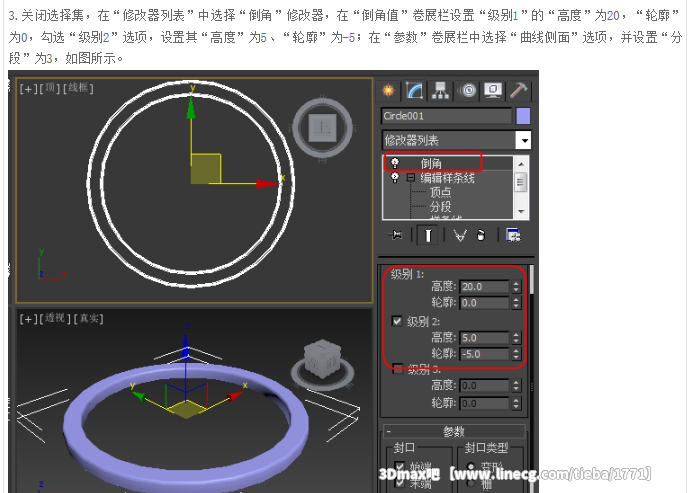Toggle lightbulb of the 倒角 modifier
691x493 pixels.
(395, 163)
